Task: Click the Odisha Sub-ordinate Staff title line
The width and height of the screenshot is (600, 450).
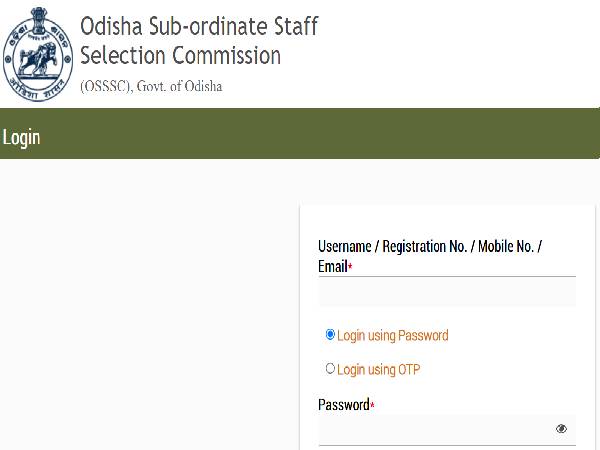Action: pos(200,25)
